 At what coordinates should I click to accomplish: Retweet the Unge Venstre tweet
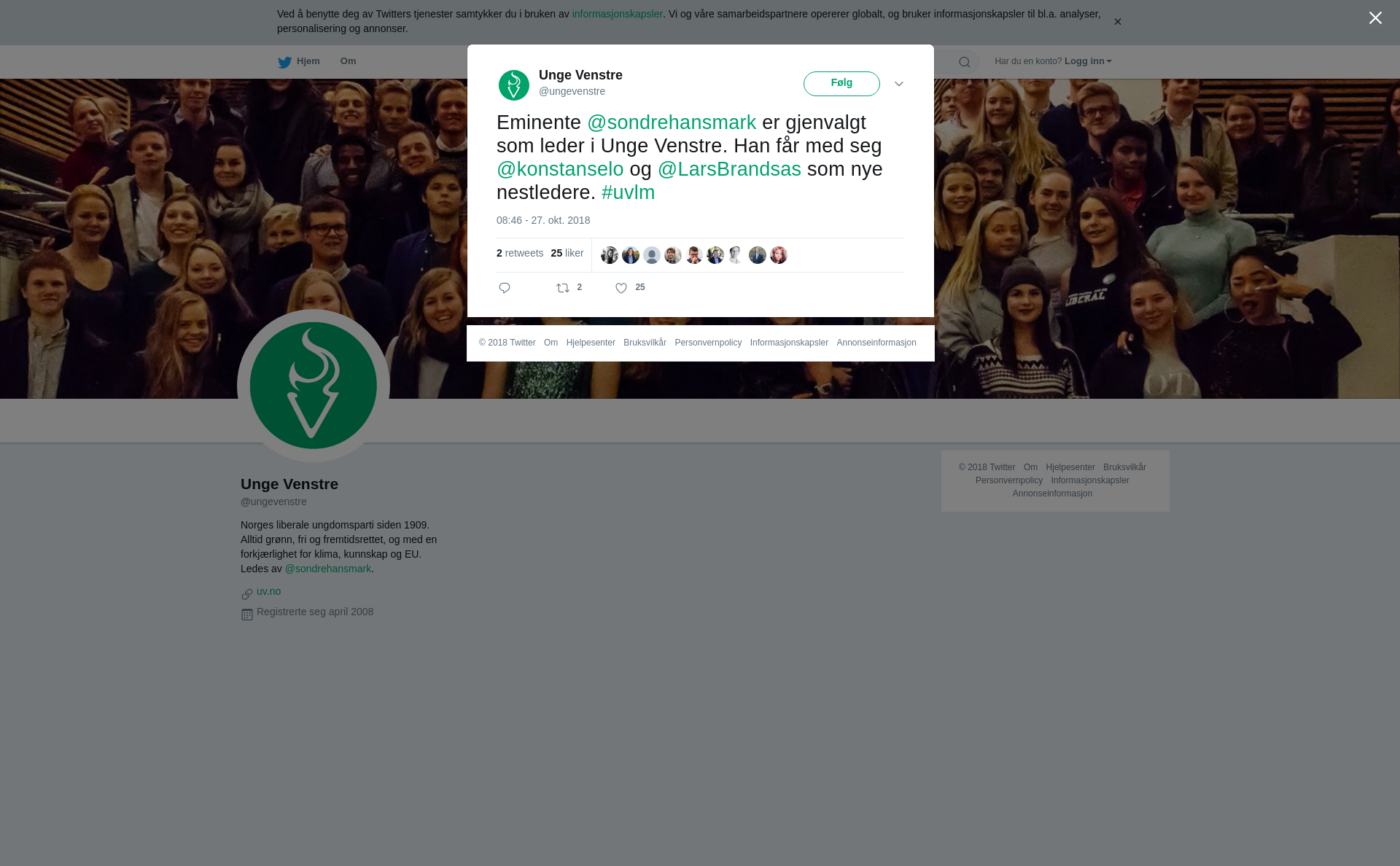(563, 289)
